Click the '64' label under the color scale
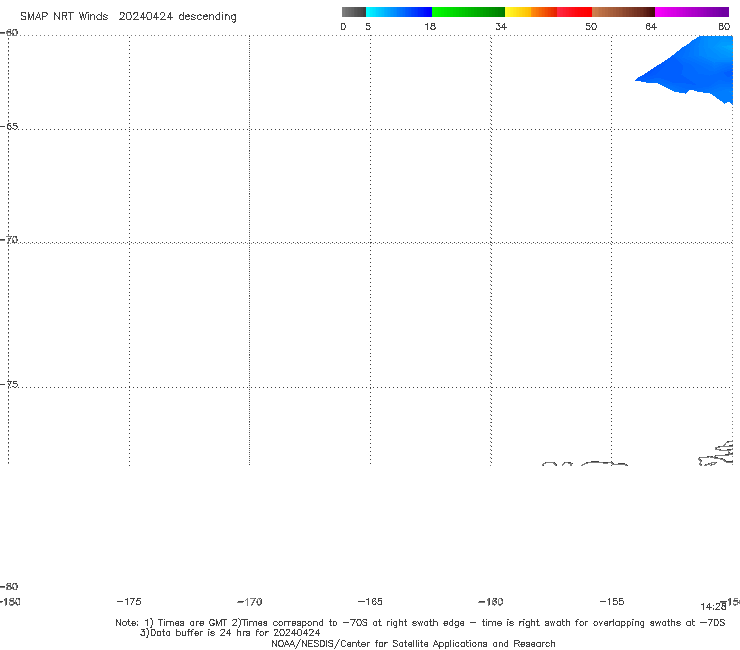Image resolution: width=740 pixels, height=650 pixels. click(651, 26)
